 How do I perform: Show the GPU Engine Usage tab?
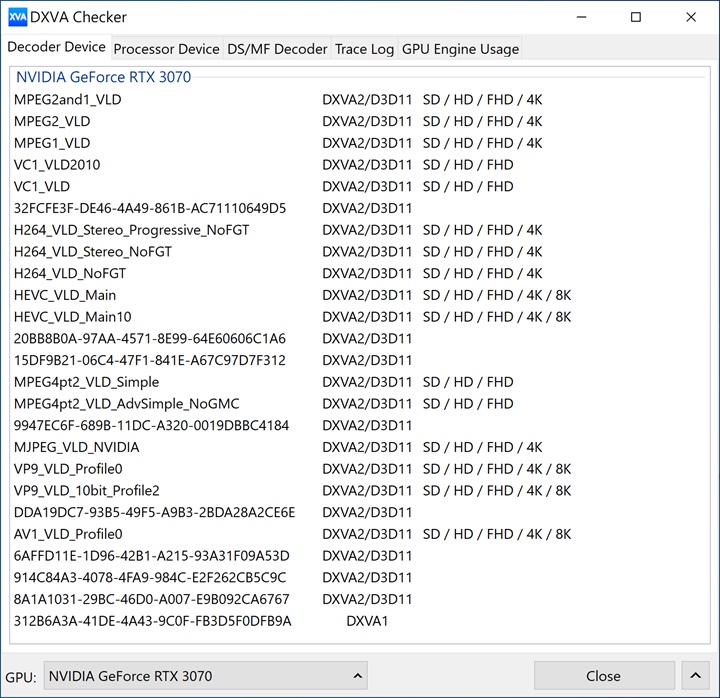pyautogui.click(x=460, y=49)
